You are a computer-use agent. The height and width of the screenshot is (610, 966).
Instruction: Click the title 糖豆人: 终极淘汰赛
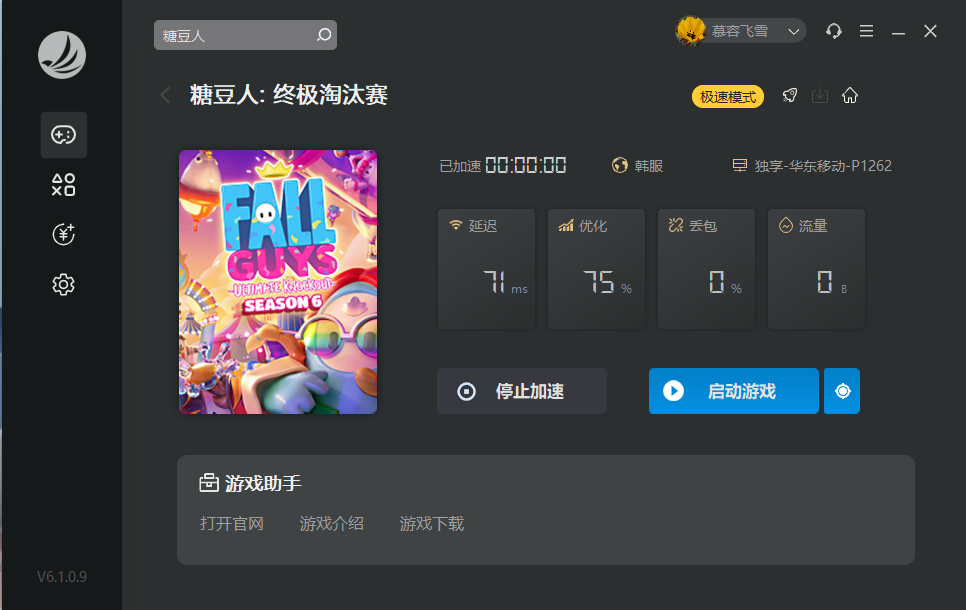288,96
